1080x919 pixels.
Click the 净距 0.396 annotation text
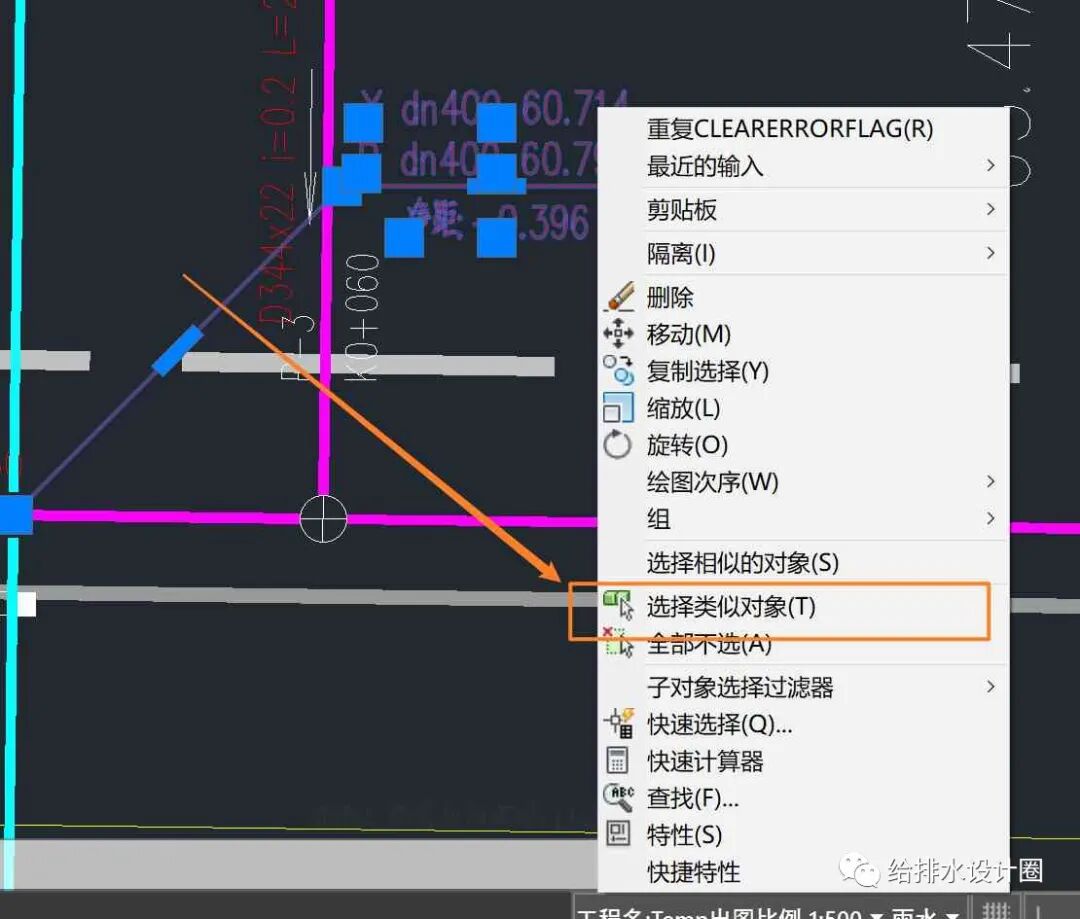click(x=498, y=220)
